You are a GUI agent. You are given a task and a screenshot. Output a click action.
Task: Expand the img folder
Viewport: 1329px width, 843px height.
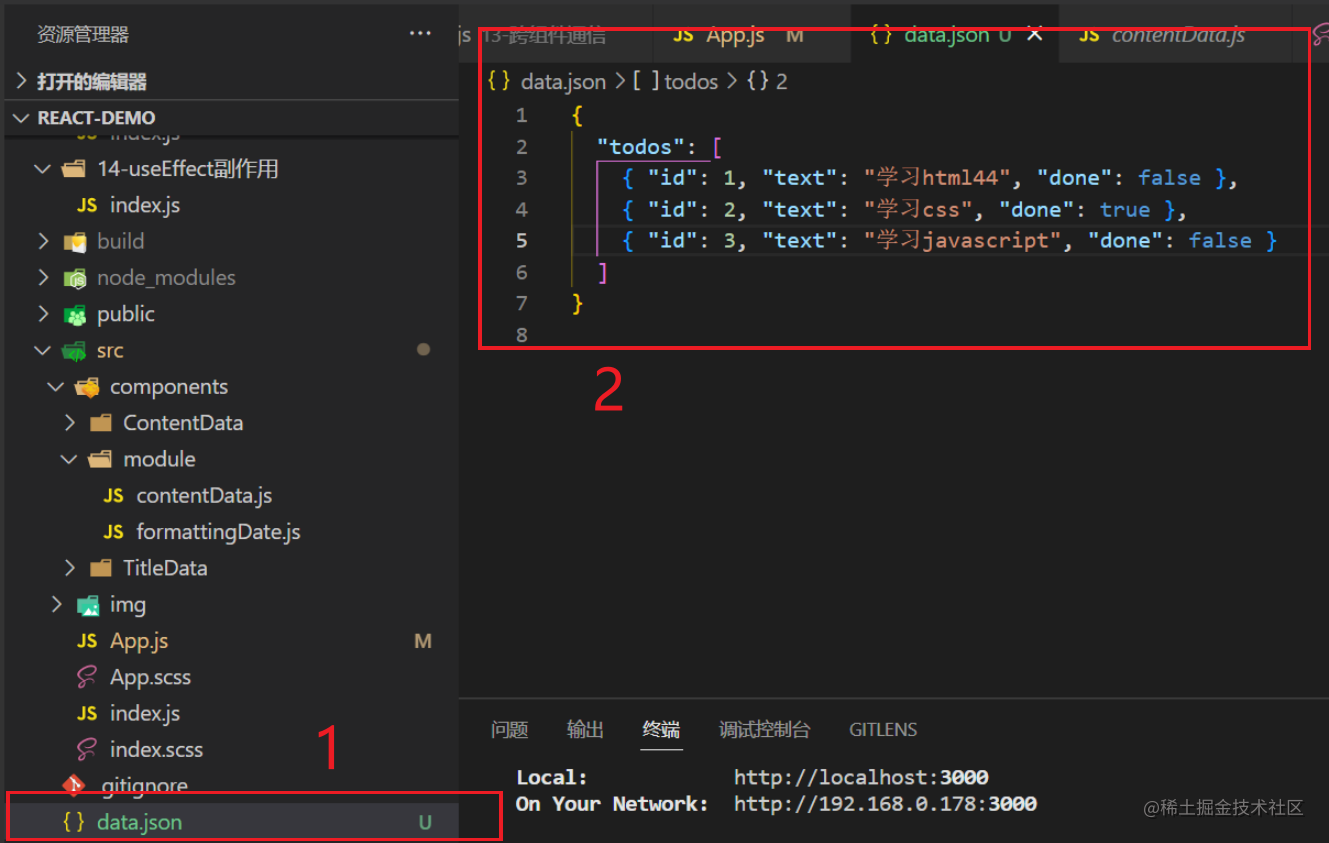pyautogui.click(x=56, y=604)
